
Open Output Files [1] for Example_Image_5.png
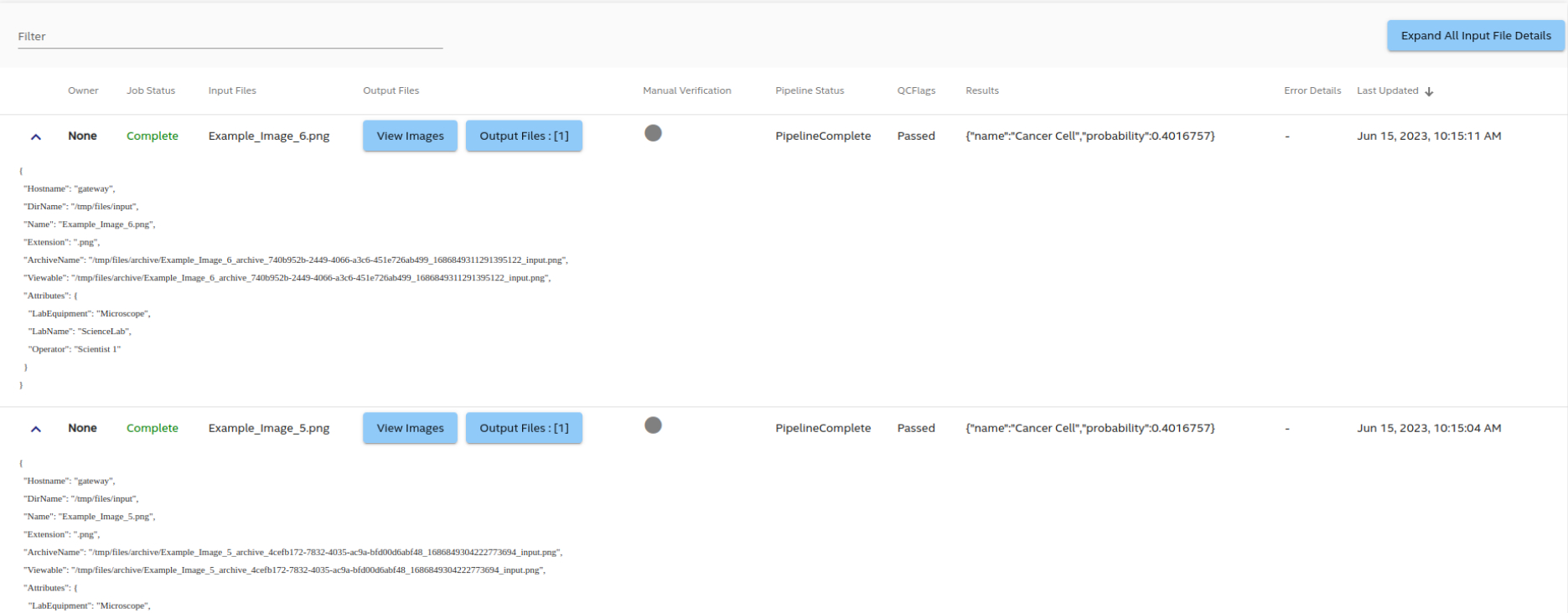[x=524, y=429]
